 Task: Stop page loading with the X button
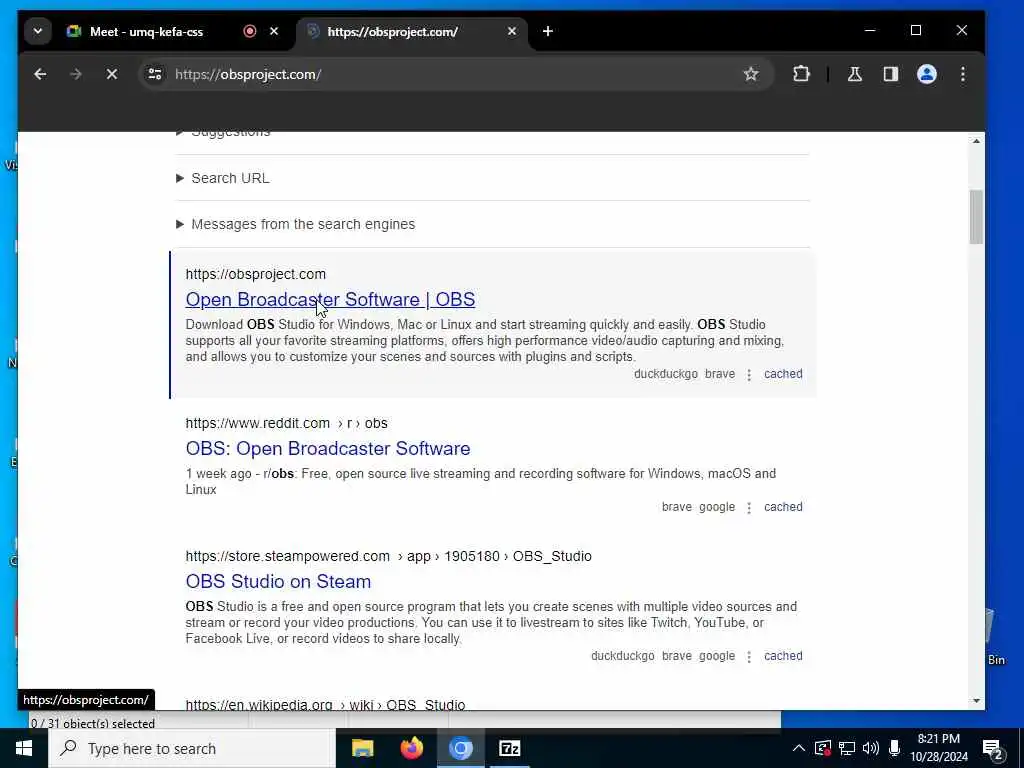point(112,74)
